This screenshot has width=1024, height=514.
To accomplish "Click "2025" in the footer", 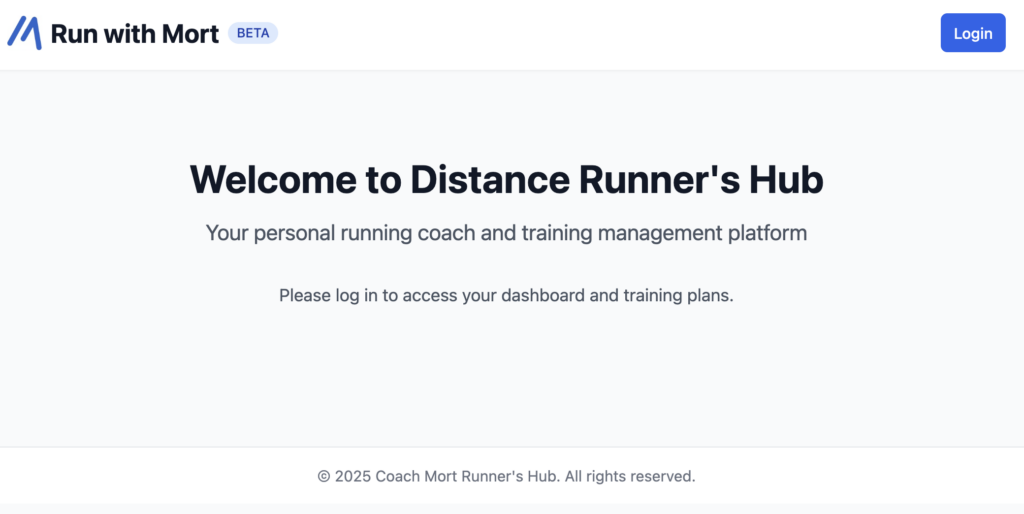I will click(353, 476).
